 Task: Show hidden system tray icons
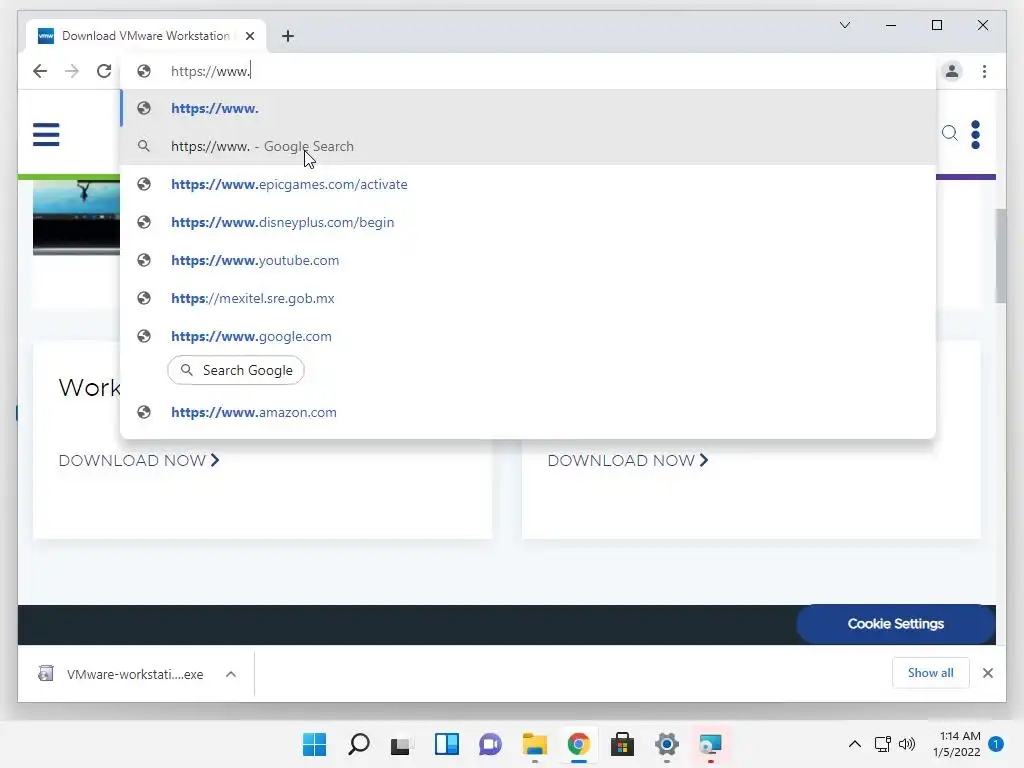[854, 744]
